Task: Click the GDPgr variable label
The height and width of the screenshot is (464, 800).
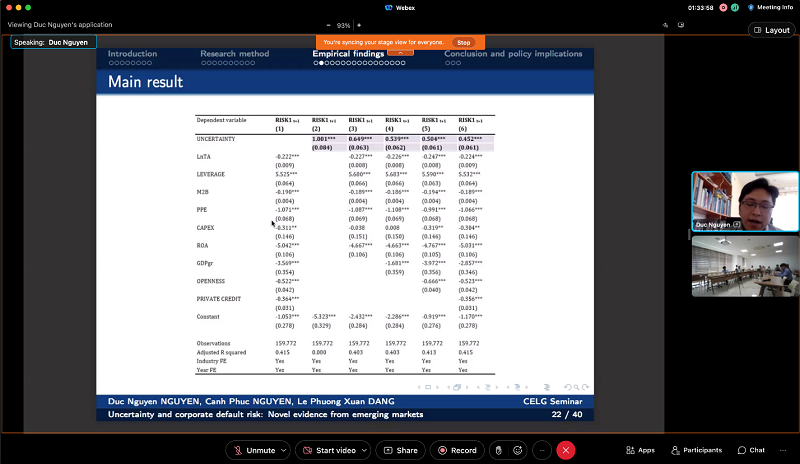Action: 205,263
